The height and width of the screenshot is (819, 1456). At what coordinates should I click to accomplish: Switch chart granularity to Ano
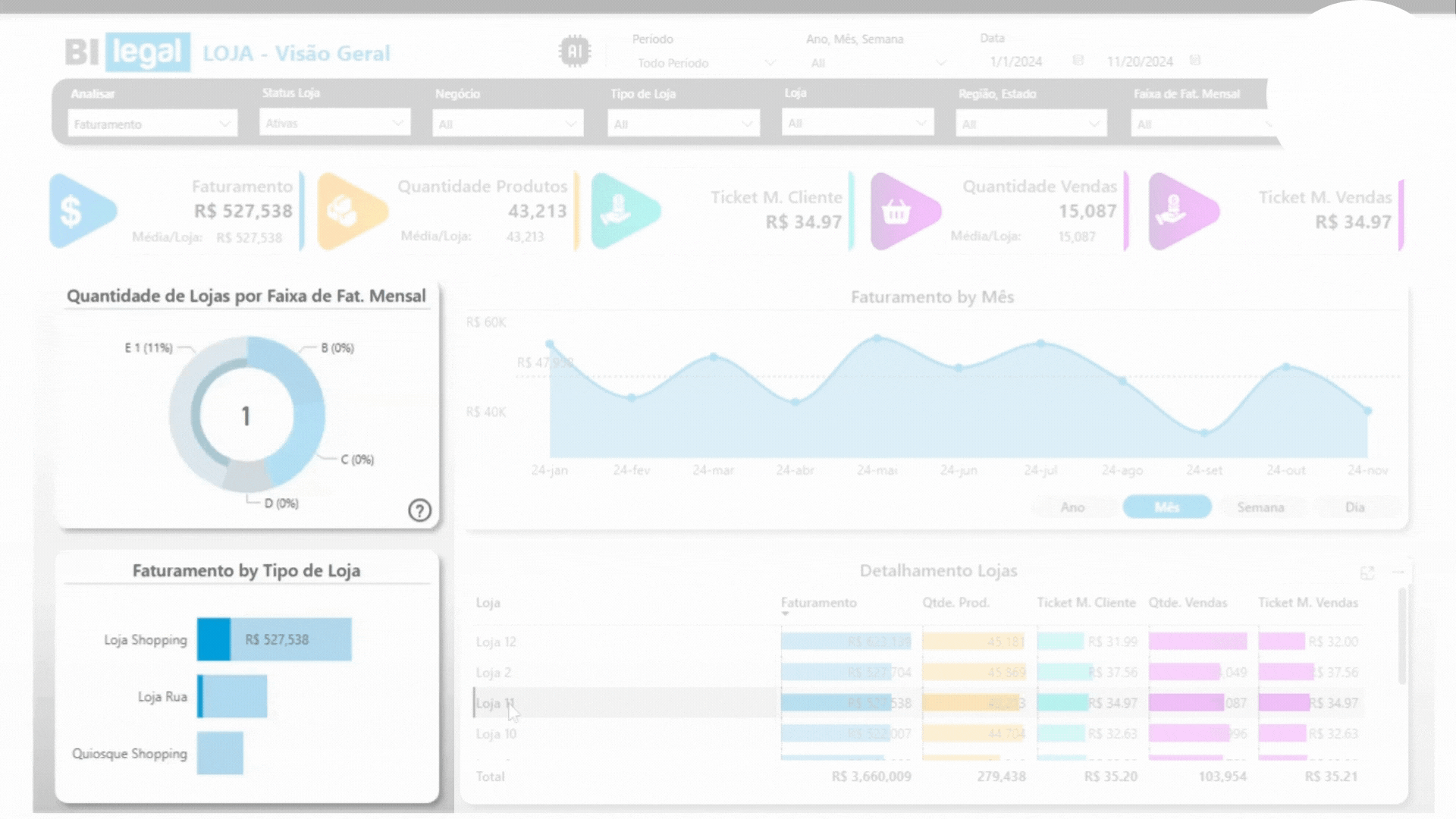click(1072, 507)
